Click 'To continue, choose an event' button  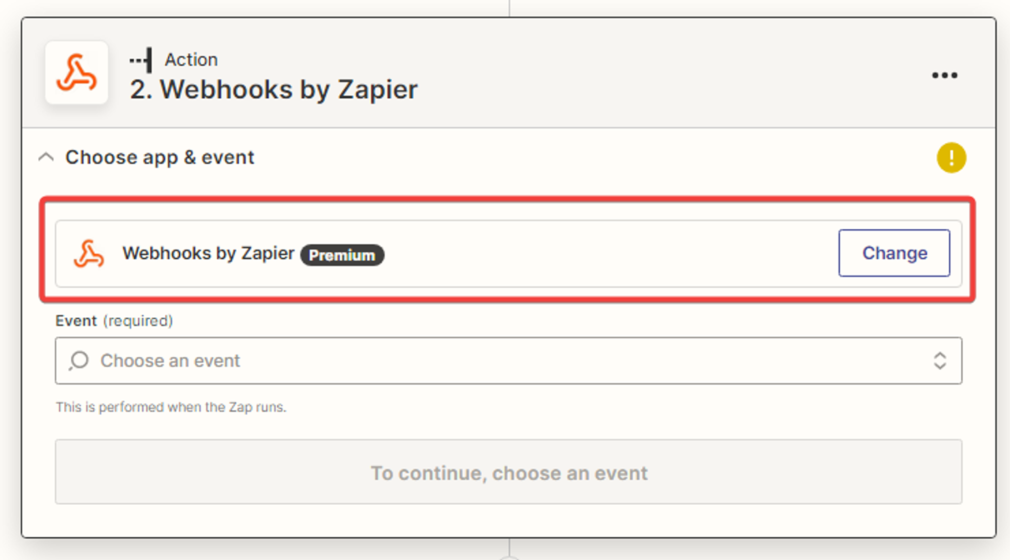click(x=508, y=472)
